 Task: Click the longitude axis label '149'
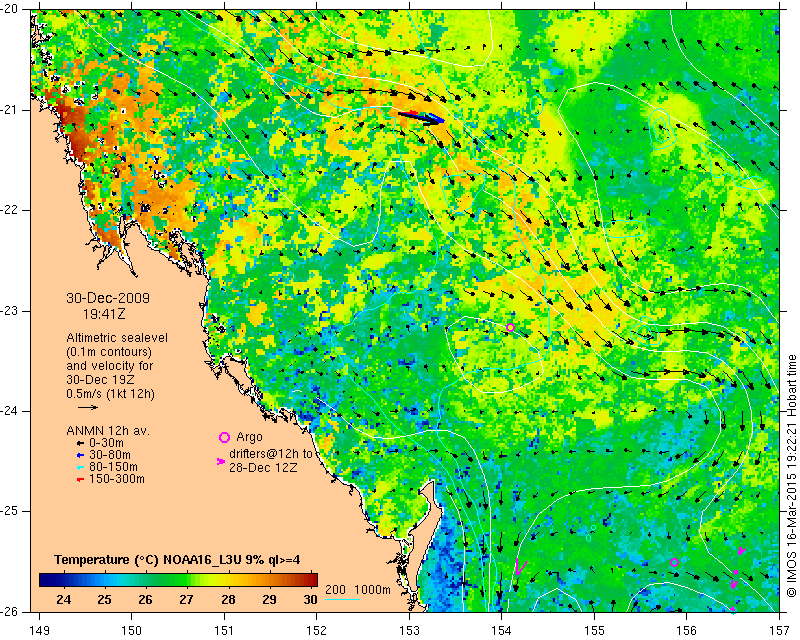pyautogui.click(x=40, y=631)
